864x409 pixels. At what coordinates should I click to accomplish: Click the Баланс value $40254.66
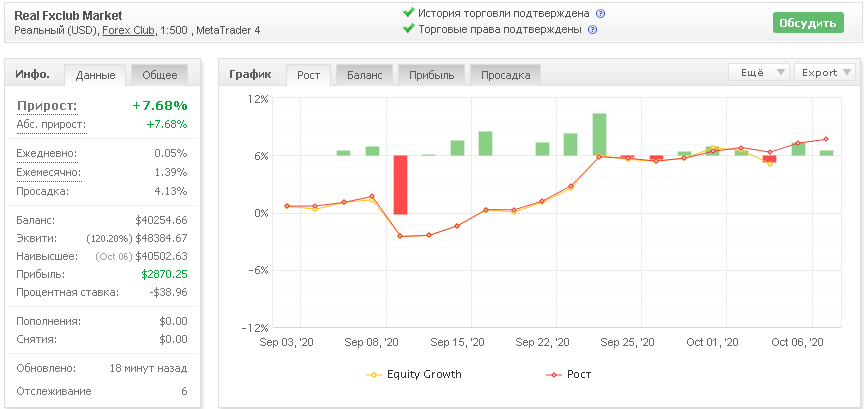coord(161,220)
